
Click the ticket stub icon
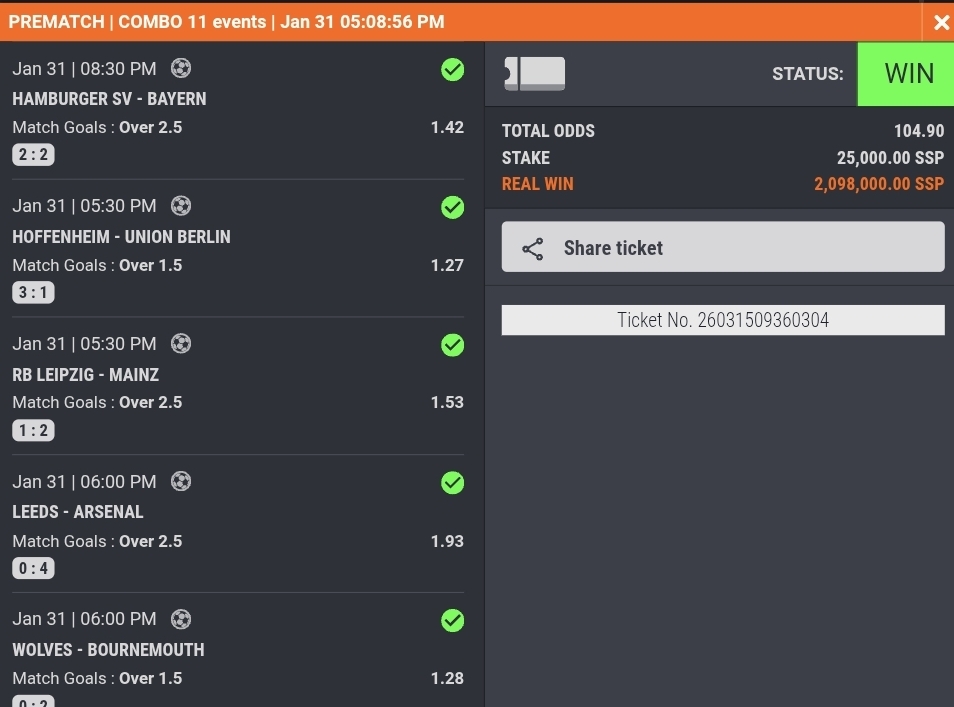tap(535, 74)
